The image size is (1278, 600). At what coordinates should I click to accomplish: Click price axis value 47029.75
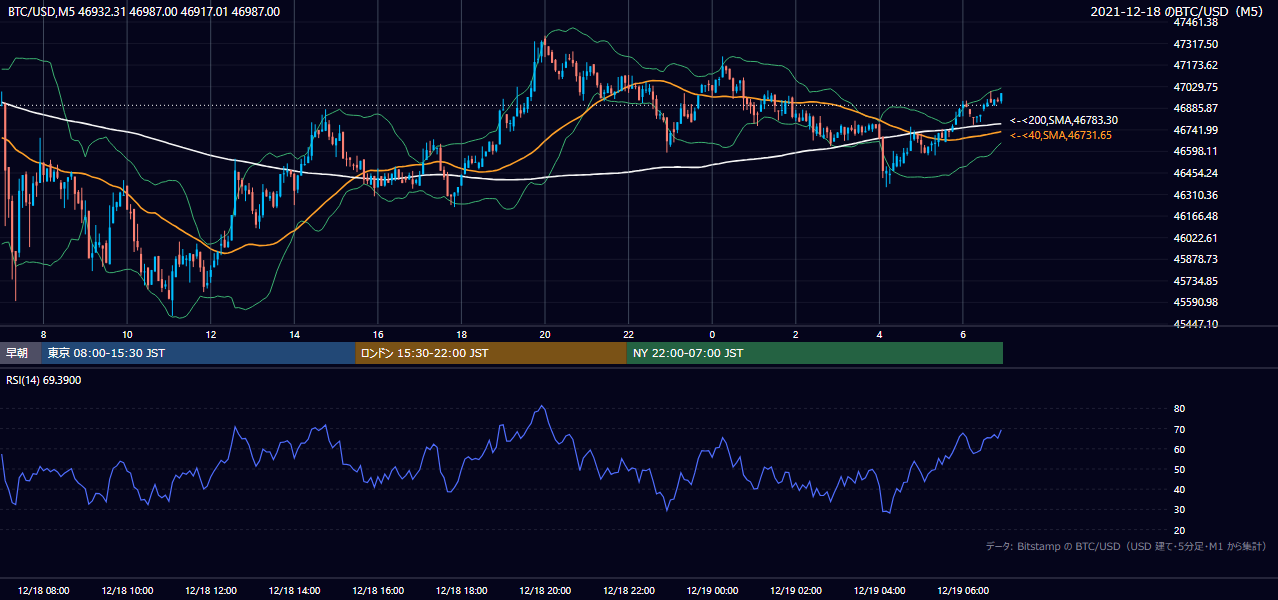tap(1196, 87)
